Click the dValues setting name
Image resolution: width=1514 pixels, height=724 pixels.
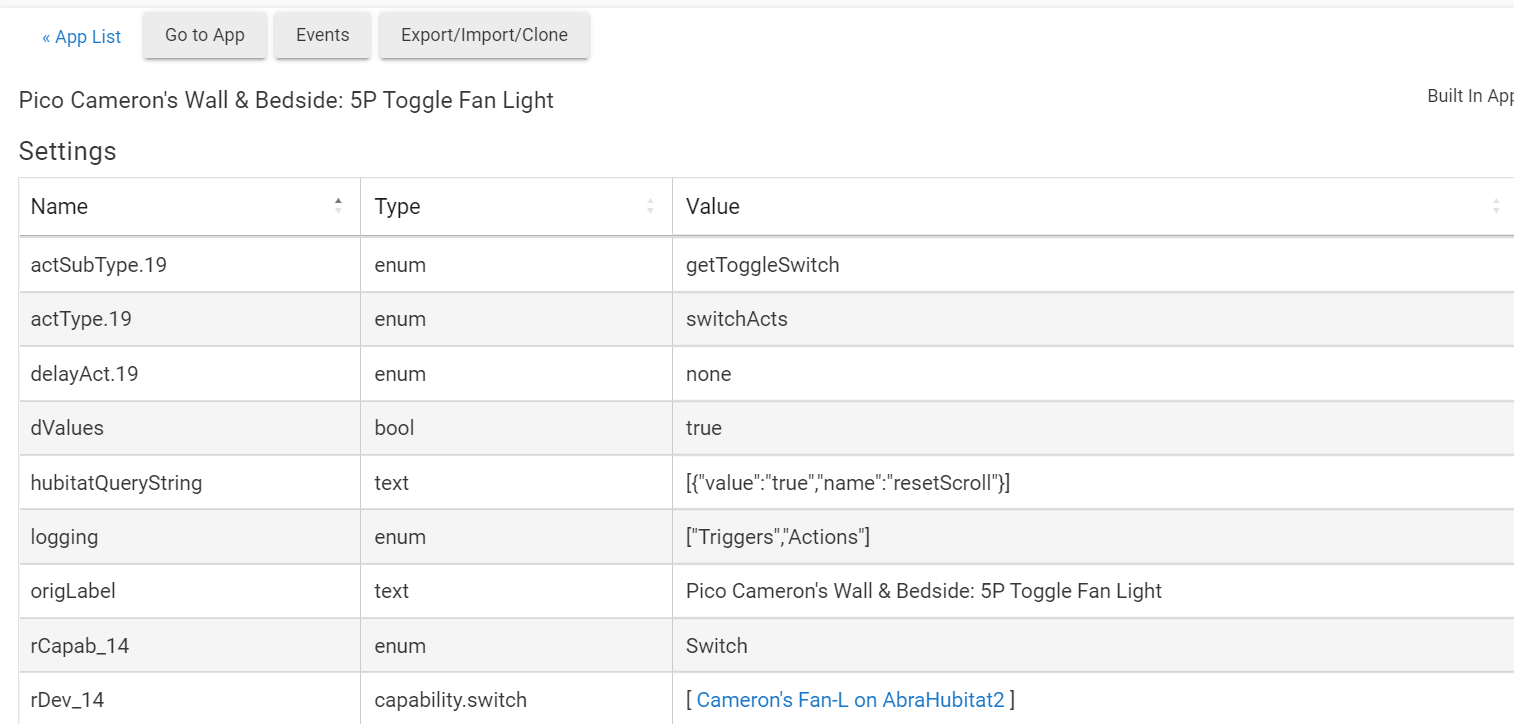click(x=67, y=428)
